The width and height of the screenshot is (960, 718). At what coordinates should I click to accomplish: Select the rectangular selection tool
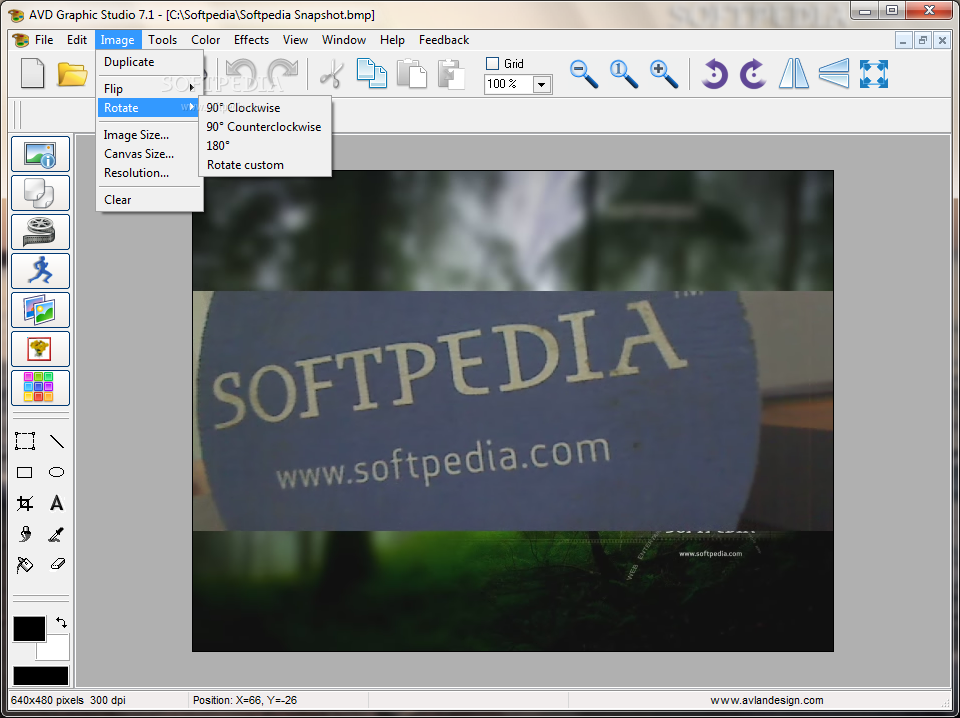click(x=25, y=441)
